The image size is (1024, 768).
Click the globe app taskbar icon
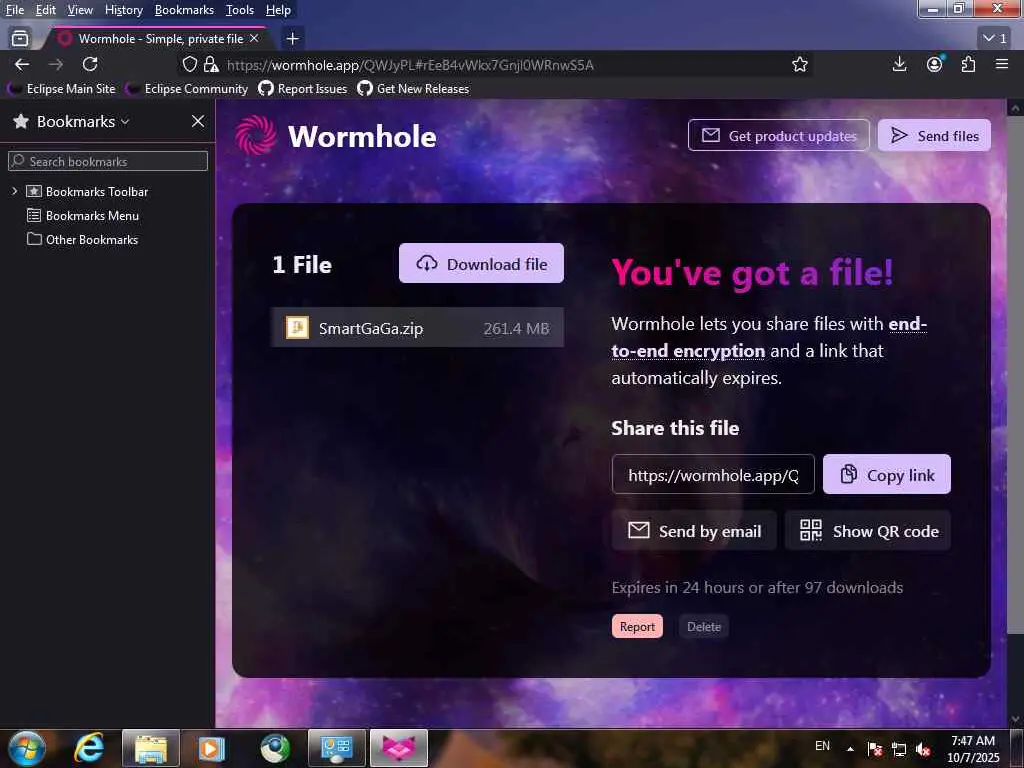[275, 748]
